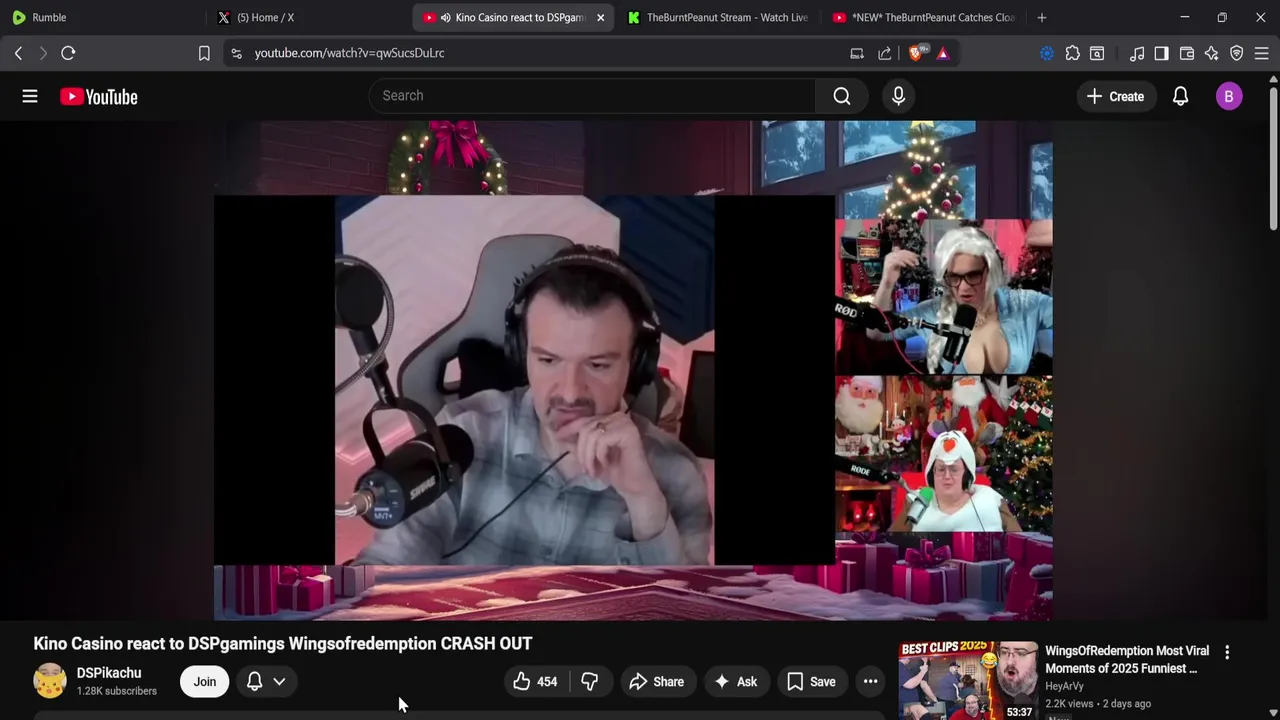Open WingsOfRedemption Most Viral Moments thumbnail

(x=968, y=680)
